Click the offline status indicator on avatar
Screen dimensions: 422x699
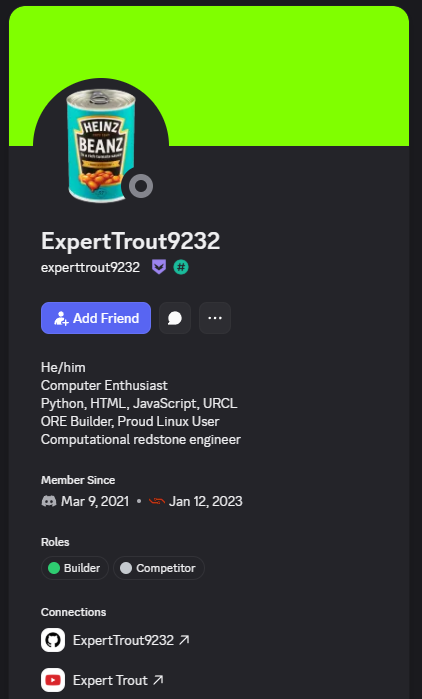click(141, 186)
